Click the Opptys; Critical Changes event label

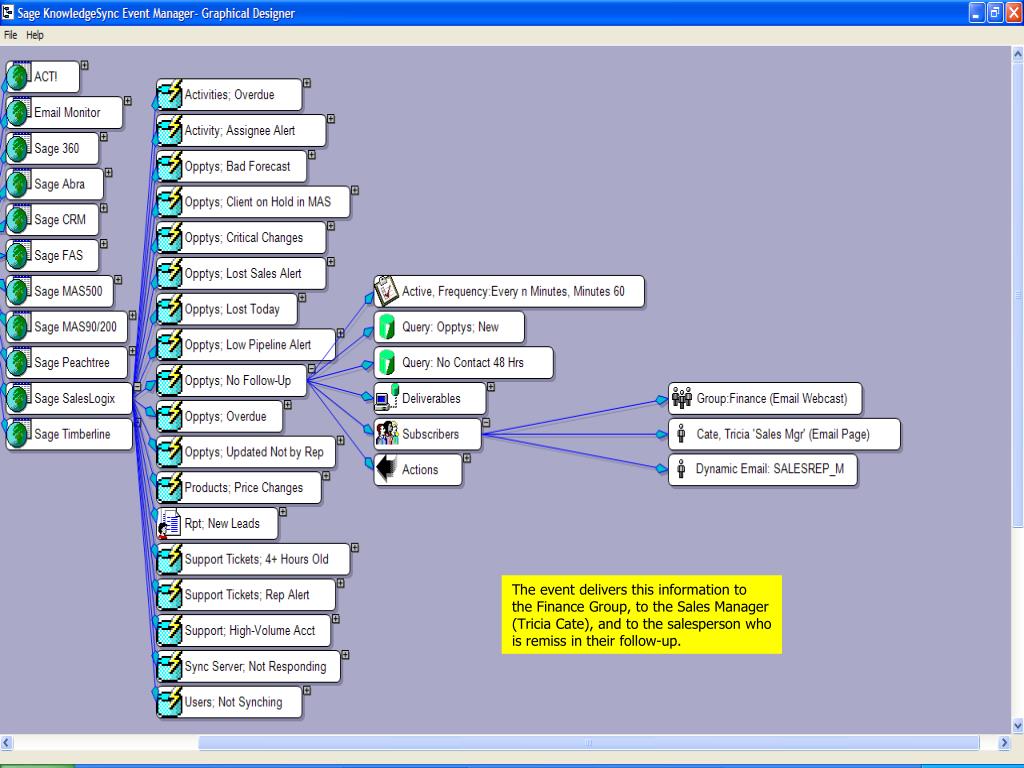tap(244, 238)
